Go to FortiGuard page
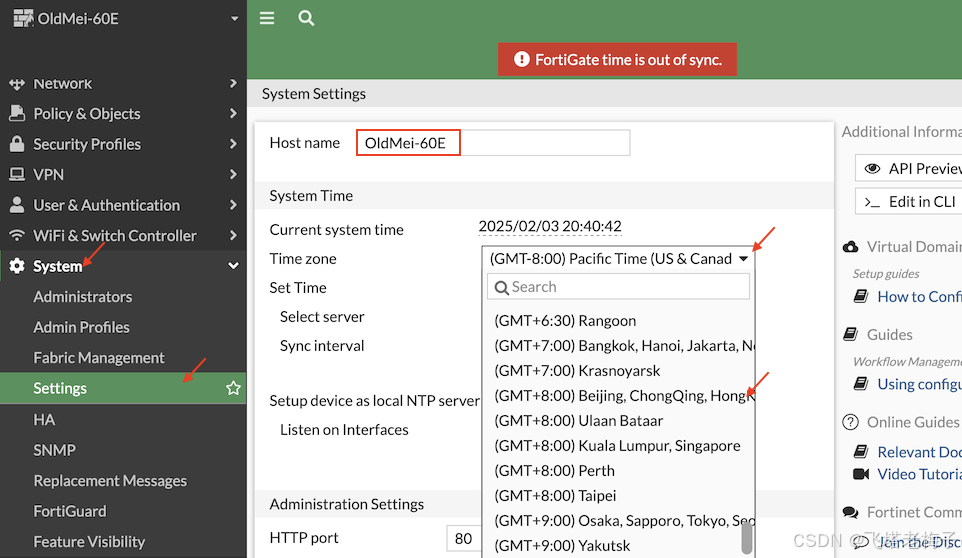 tap(70, 511)
